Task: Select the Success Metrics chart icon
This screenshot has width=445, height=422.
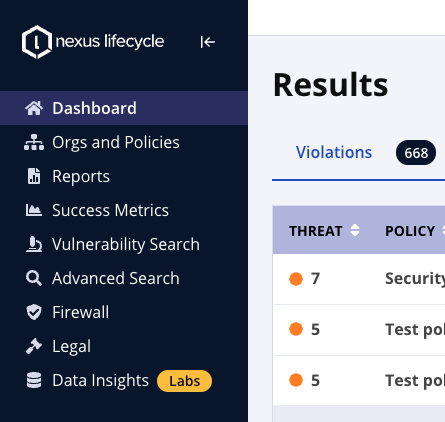Action: click(x=34, y=210)
